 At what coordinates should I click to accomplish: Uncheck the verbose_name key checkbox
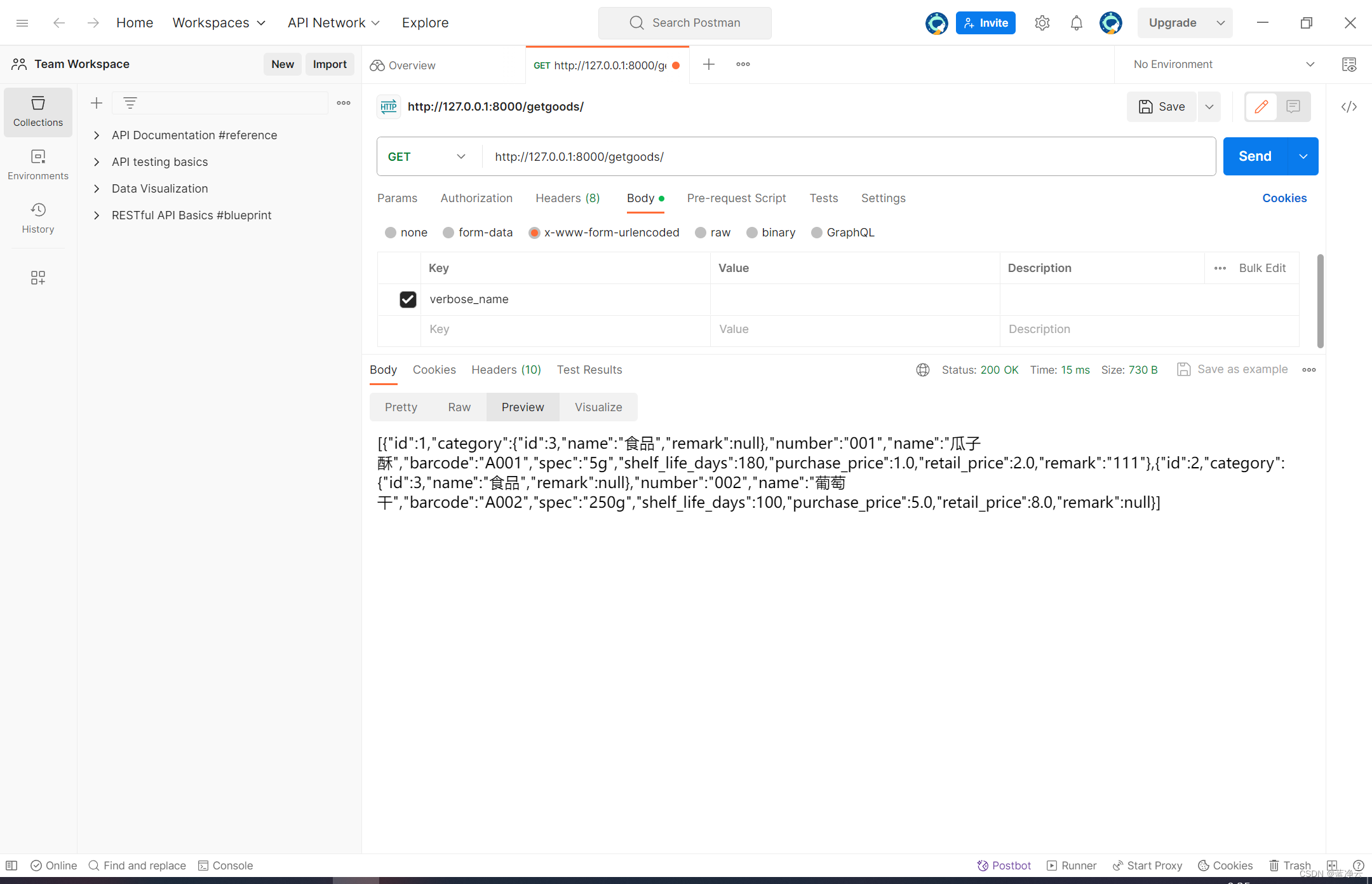(x=408, y=299)
